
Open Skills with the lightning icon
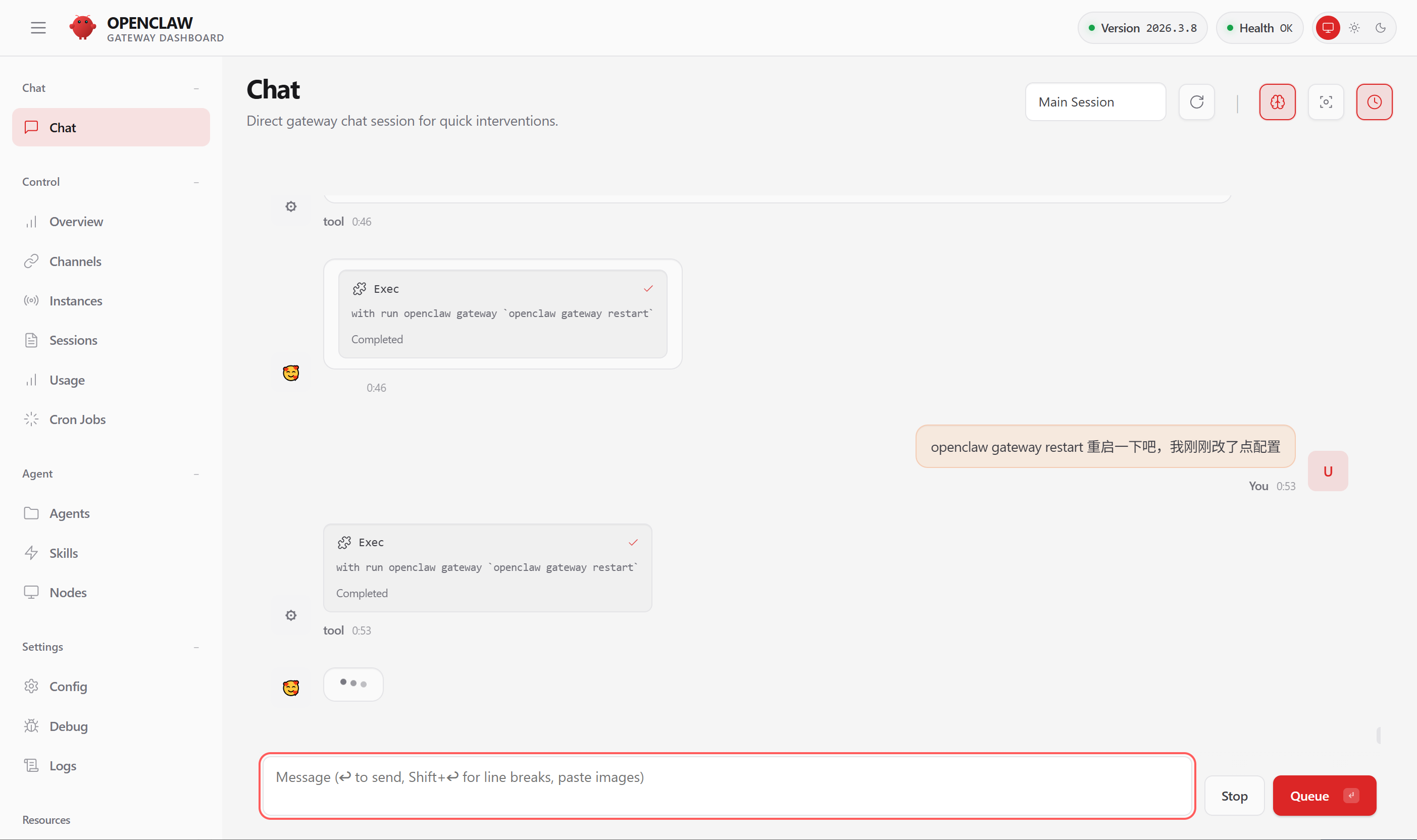coord(64,553)
